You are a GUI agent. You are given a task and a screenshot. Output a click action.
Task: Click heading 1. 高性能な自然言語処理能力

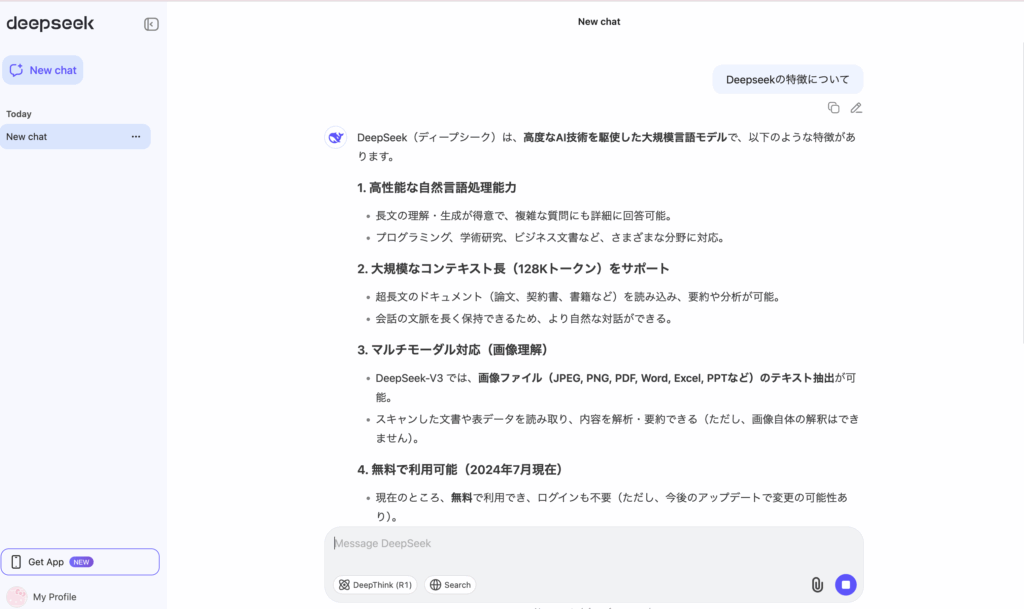coord(437,188)
